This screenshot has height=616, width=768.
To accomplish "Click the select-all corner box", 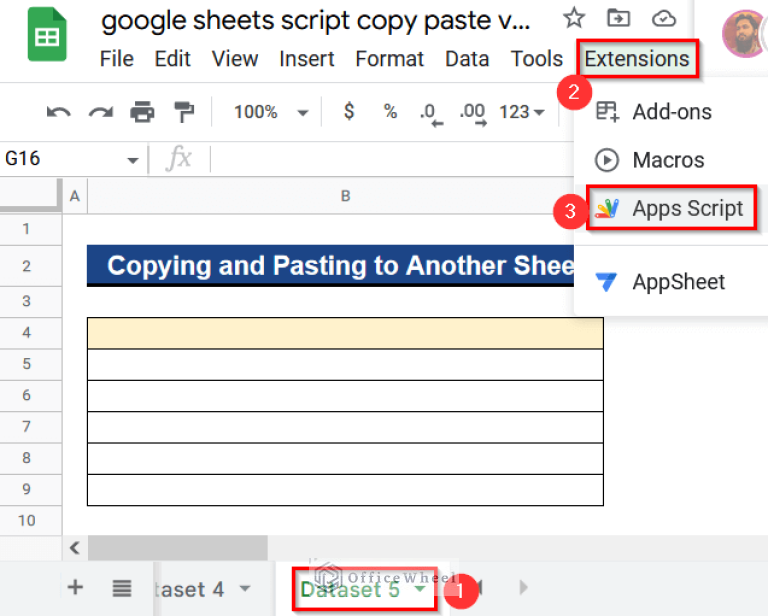I will pyautogui.click(x=30, y=195).
